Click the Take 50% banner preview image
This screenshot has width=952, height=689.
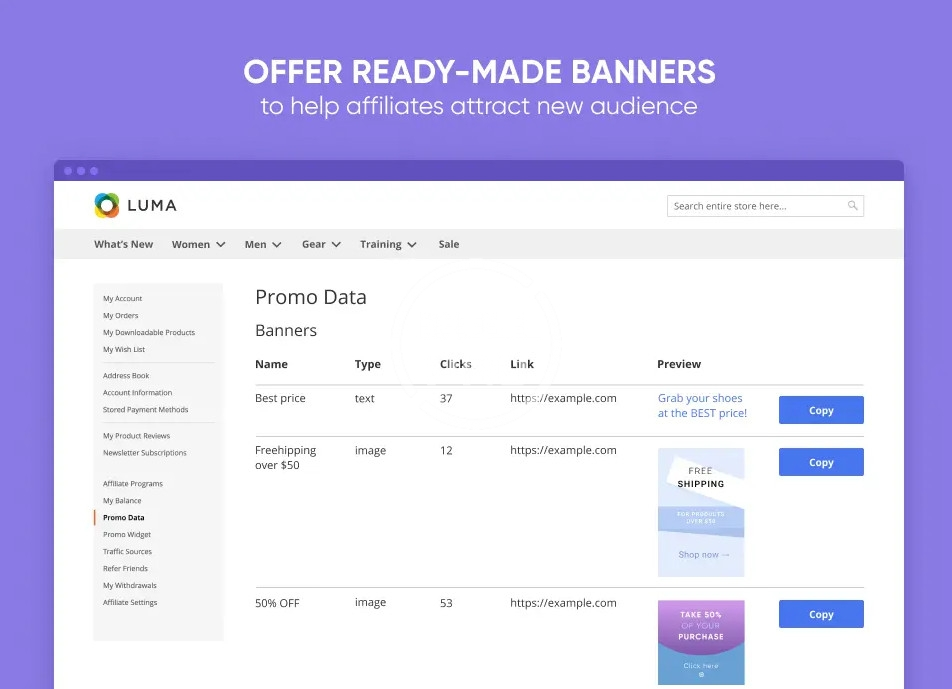tap(701, 642)
